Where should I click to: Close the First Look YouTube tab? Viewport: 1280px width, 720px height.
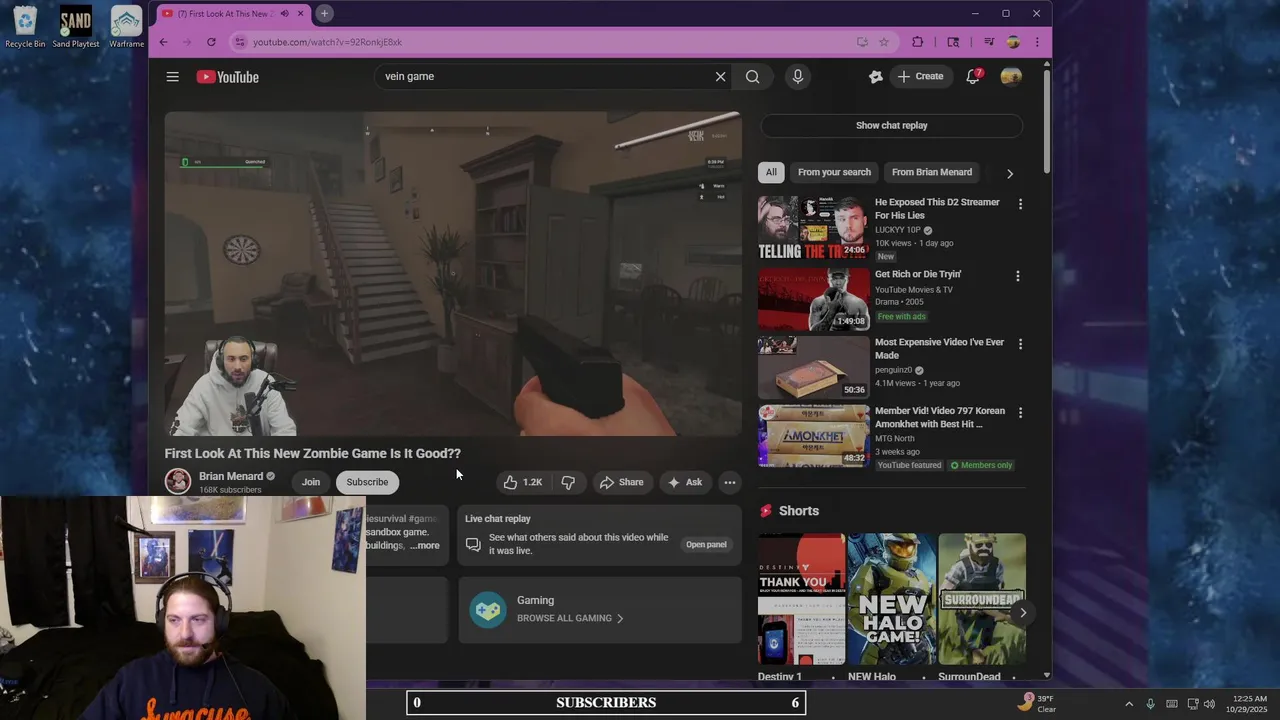point(300,13)
